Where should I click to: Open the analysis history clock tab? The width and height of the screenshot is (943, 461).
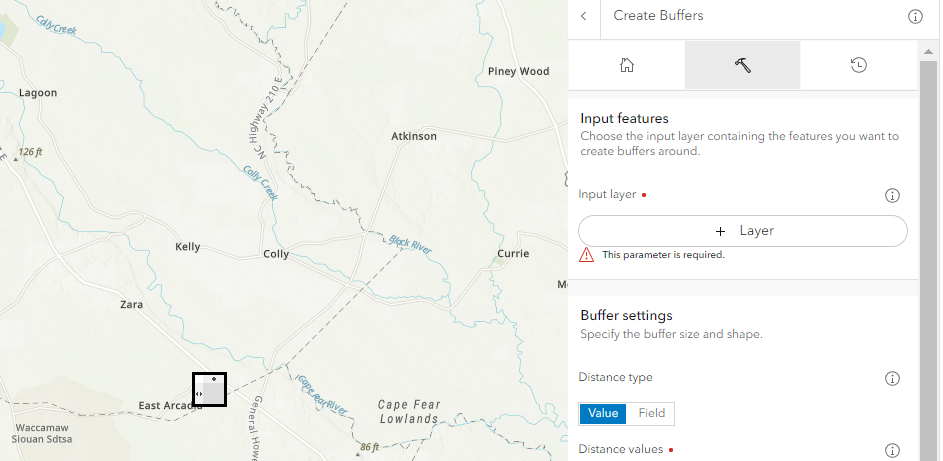pyautogui.click(x=858, y=65)
